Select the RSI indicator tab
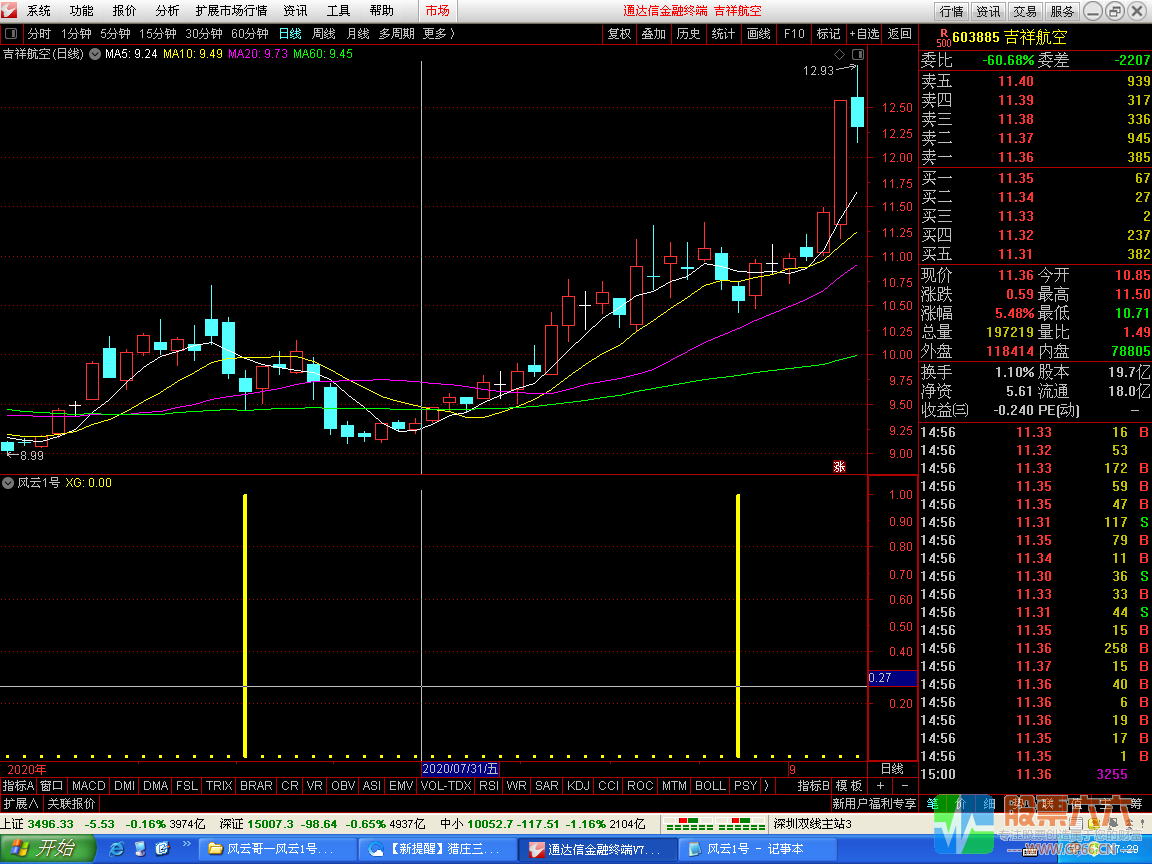1152x864 pixels. click(489, 785)
